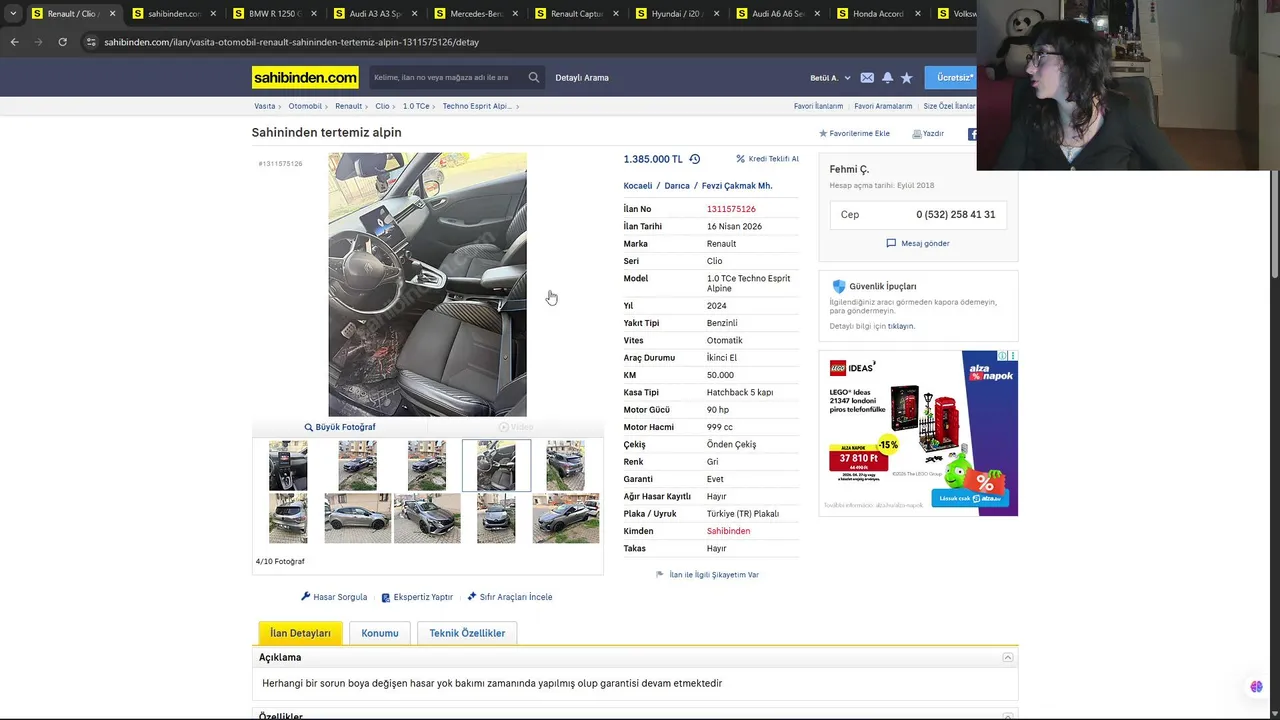Click the Facebook share icon
Image resolution: width=1280 pixels, height=720 pixels.
972,134
